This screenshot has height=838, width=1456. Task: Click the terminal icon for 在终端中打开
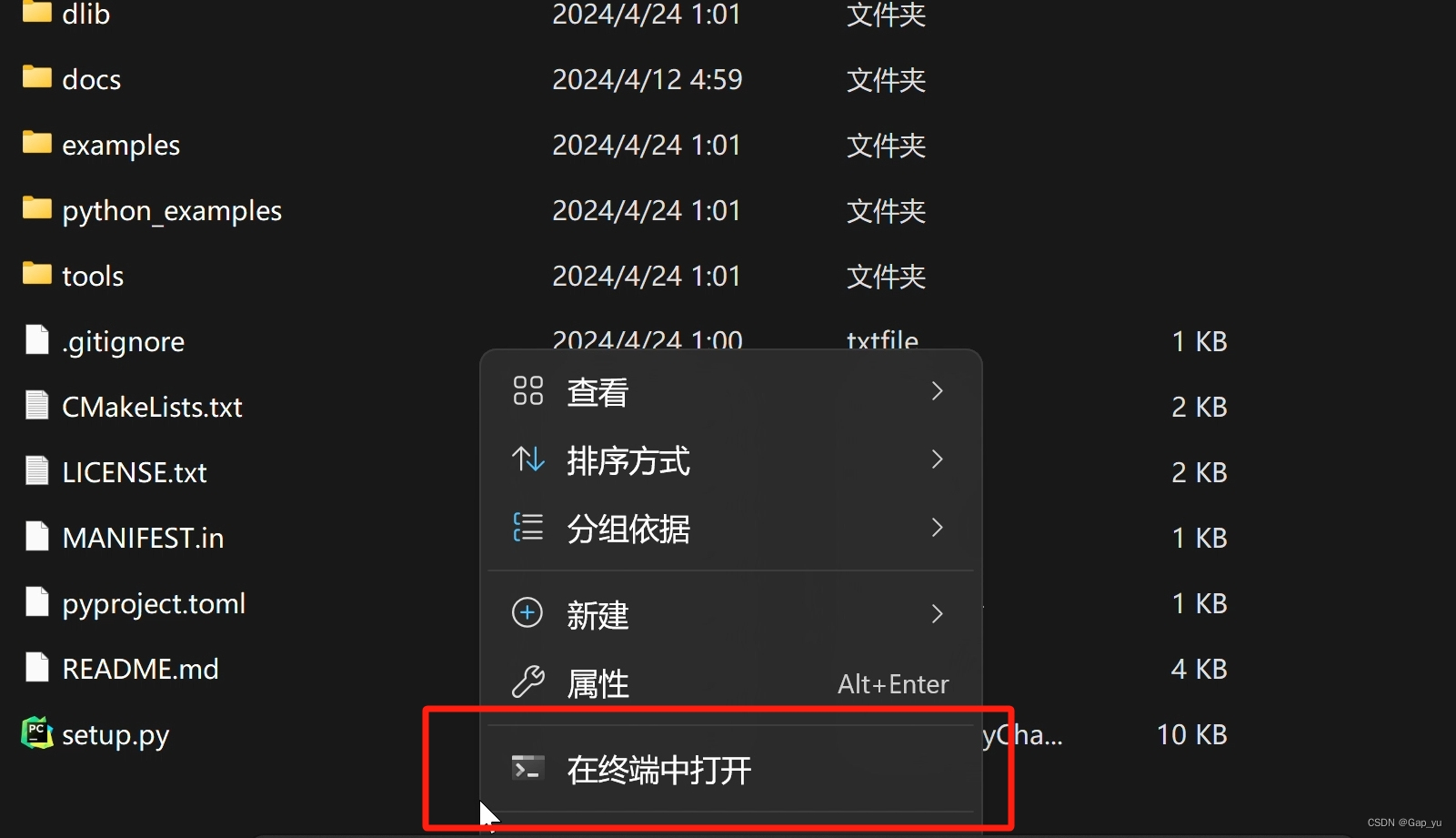coord(527,769)
